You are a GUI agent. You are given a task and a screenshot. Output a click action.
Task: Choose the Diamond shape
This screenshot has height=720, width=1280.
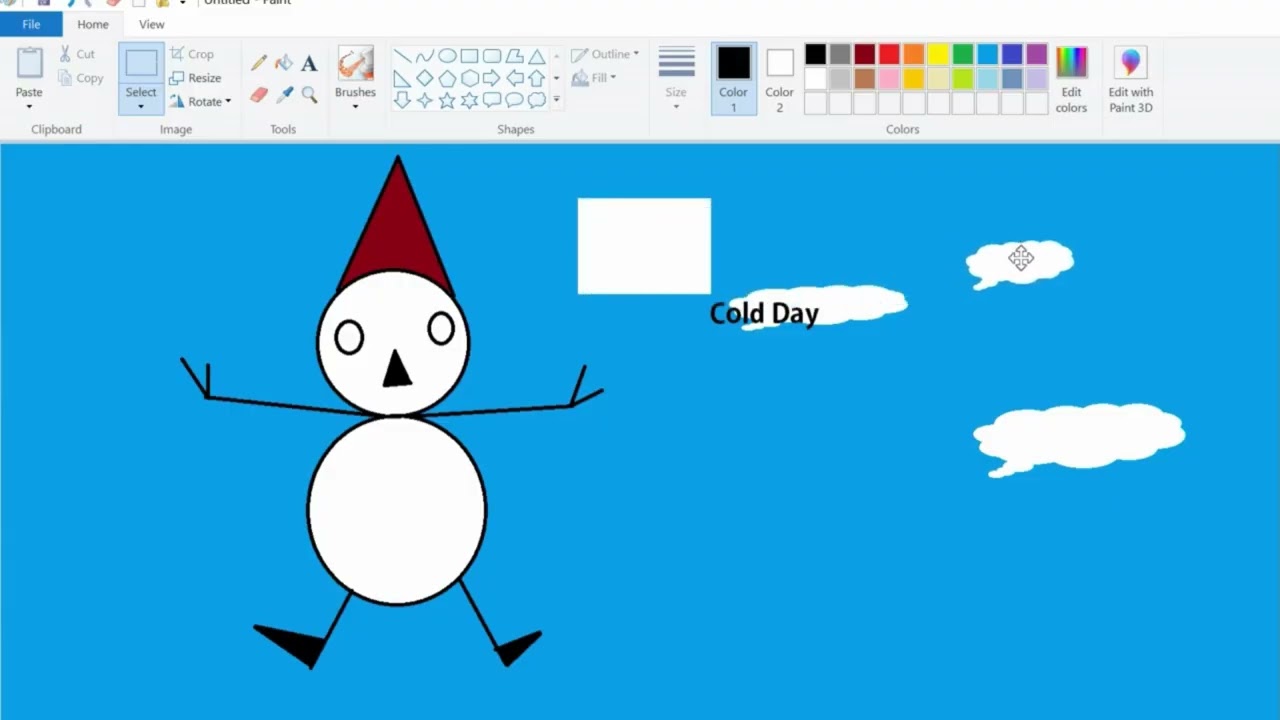click(x=425, y=78)
